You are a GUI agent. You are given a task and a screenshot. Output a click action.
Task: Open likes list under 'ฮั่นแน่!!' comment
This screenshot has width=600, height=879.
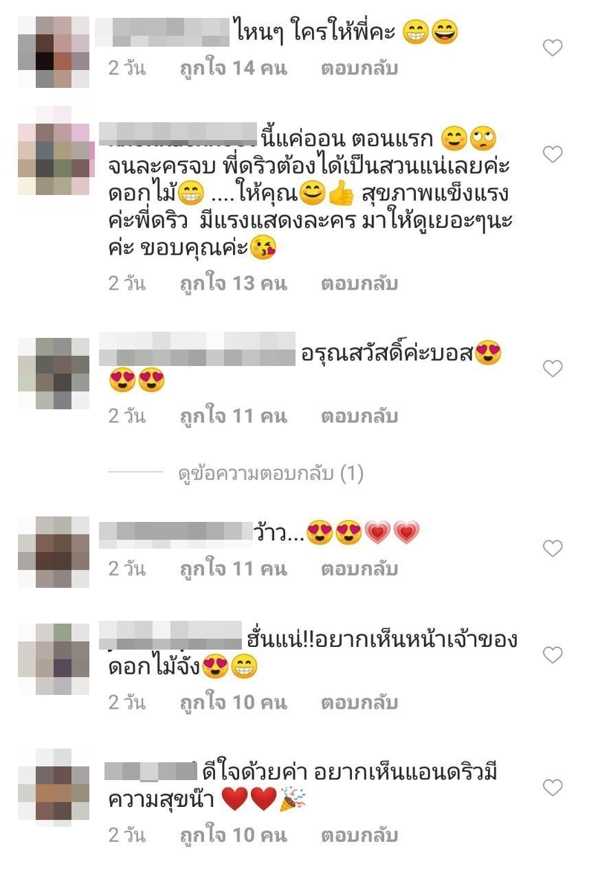tap(233, 702)
